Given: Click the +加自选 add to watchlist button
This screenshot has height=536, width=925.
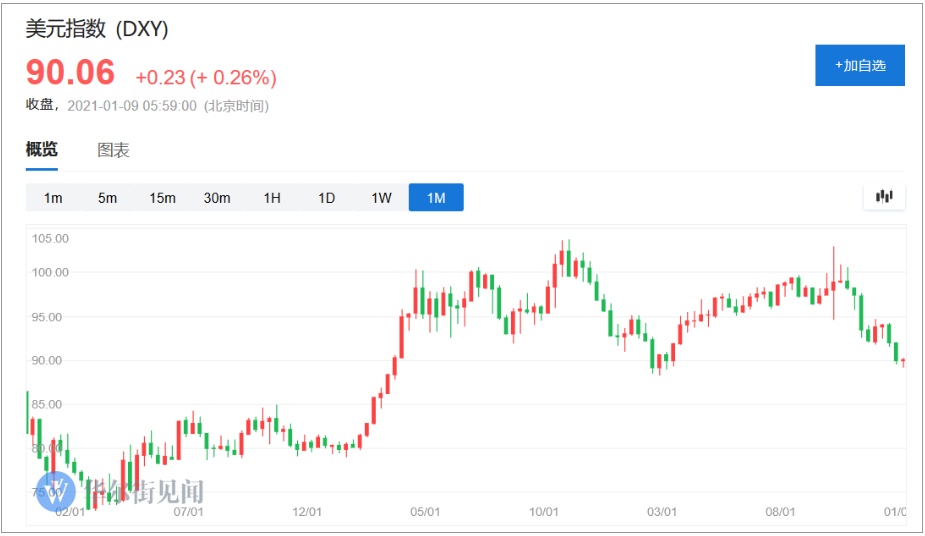Looking at the screenshot, I should click(x=860, y=65).
